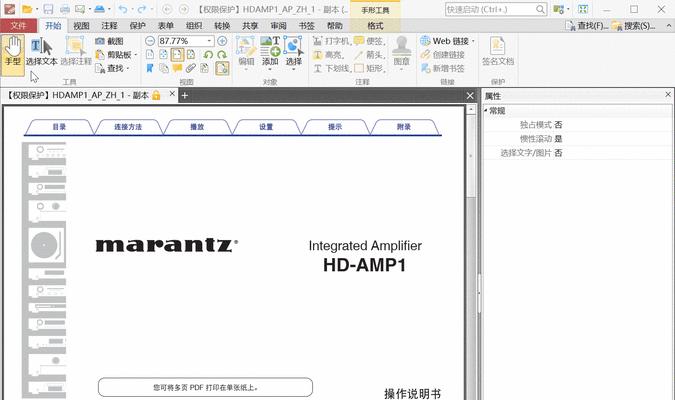This screenshot has height=400, width=675.
Task: Add a new document tab with plus button
Action: coord(185,95)
